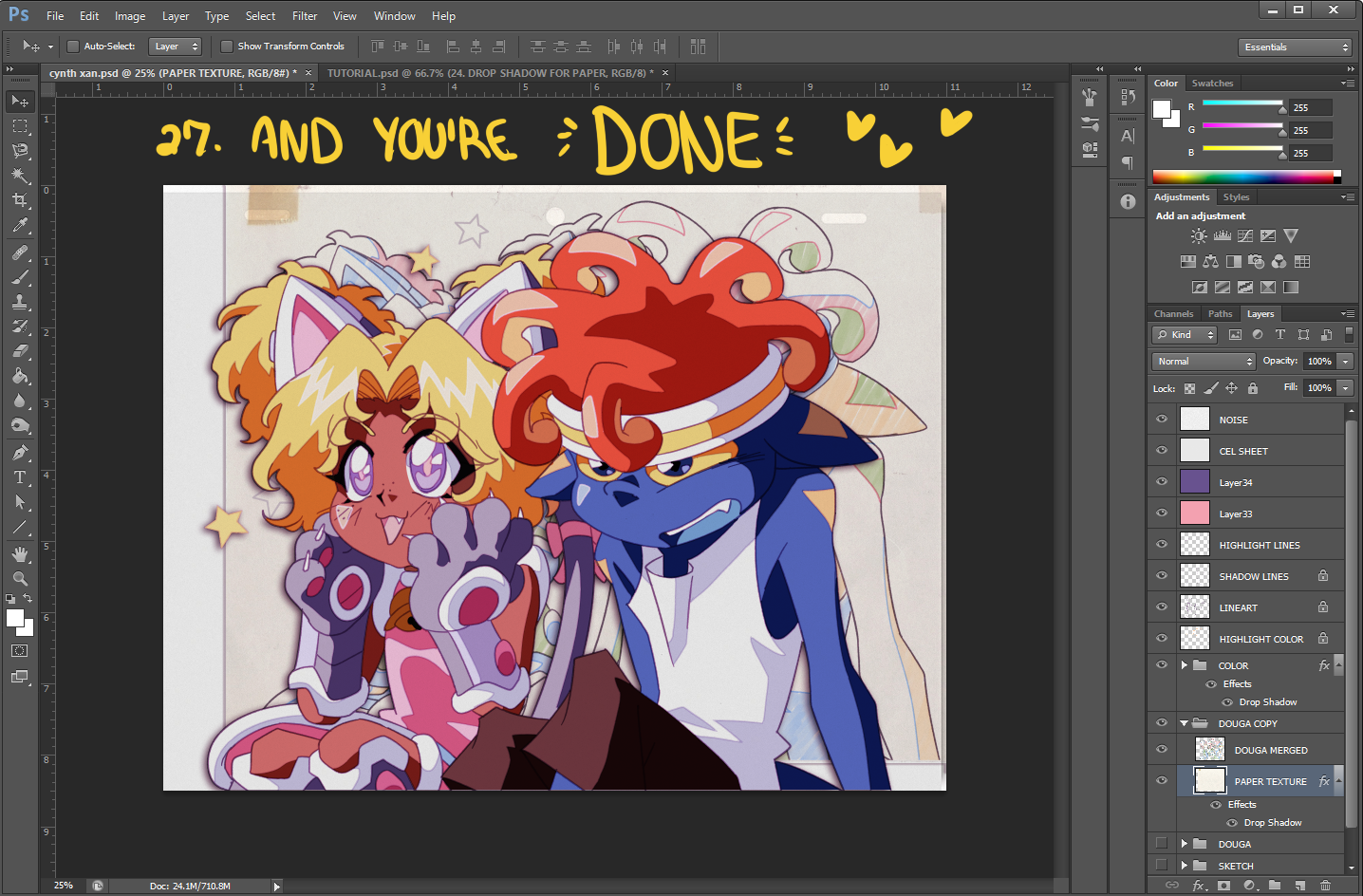Image resolution: width=1363 pixels, height=896 pixels.
Task: Open the Filter menu
Action: (x=305, y=16)
